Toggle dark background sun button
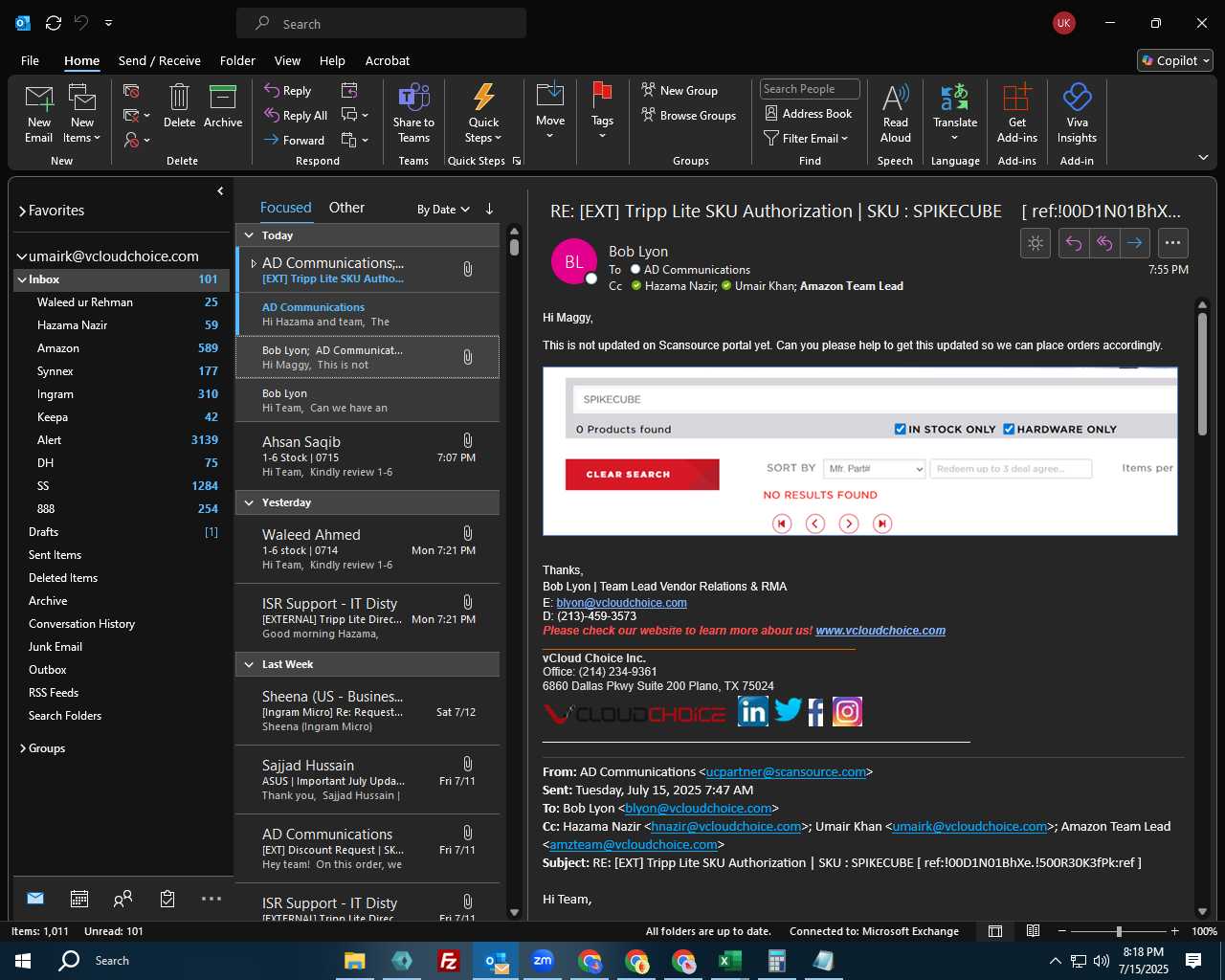This screenshot has width=1225, height=980. point(1036,243)
